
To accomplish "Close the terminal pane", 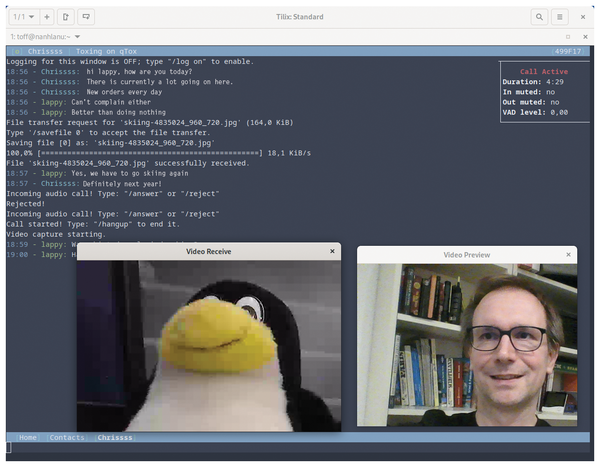I will (x=585, y=37).
